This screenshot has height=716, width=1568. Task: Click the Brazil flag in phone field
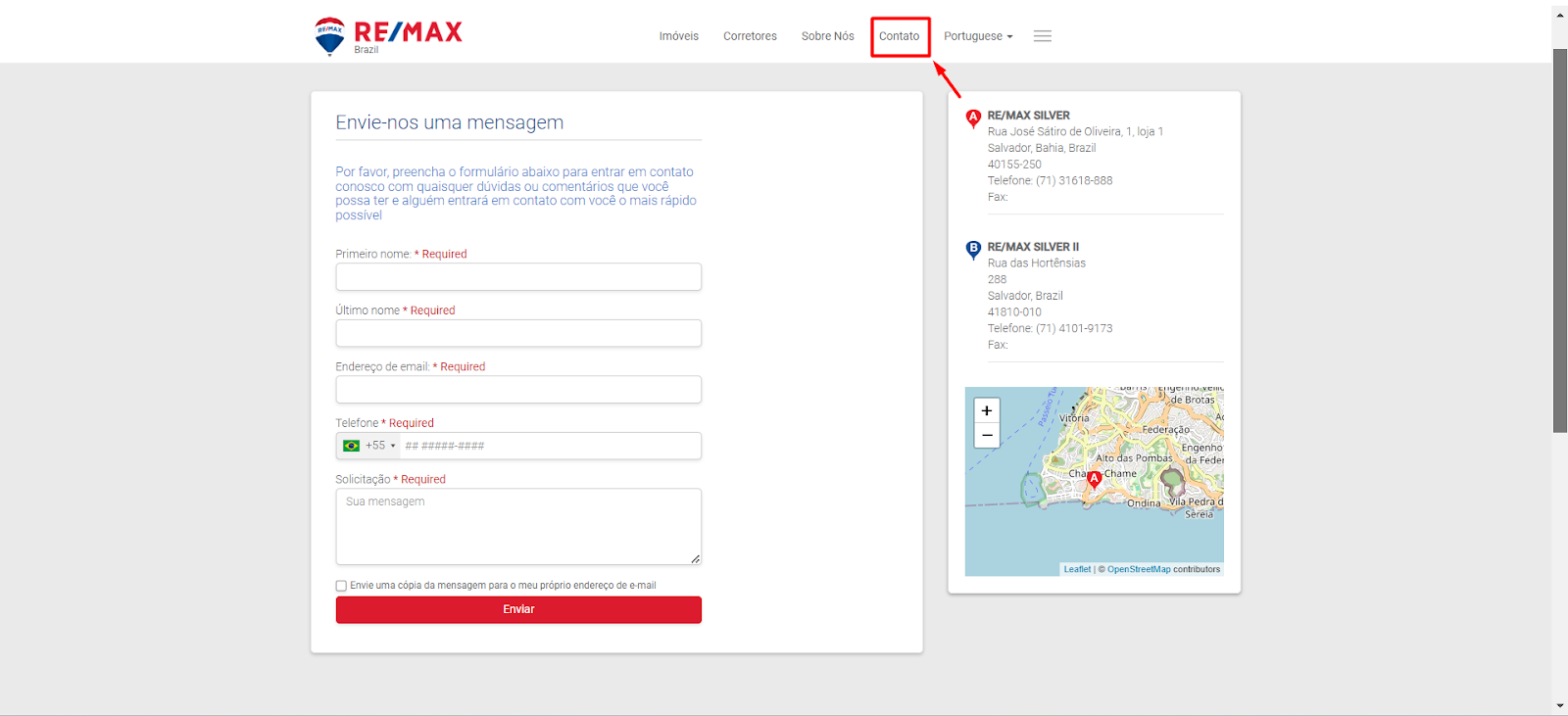point(351,446)
